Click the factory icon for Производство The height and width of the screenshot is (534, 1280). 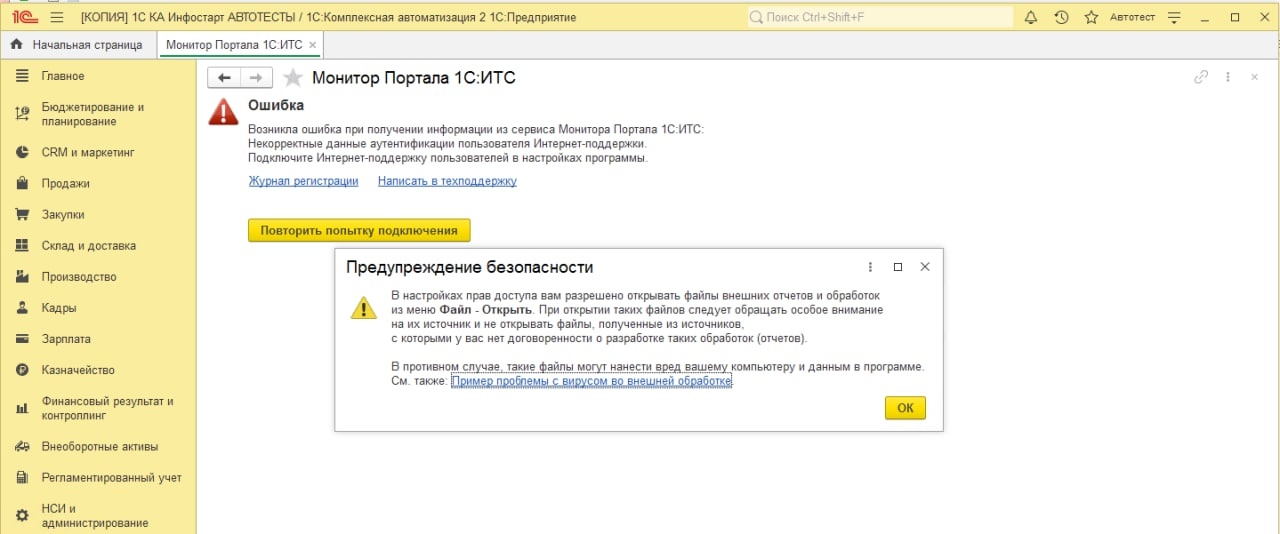pyautogui.click(x=22, y=276)
